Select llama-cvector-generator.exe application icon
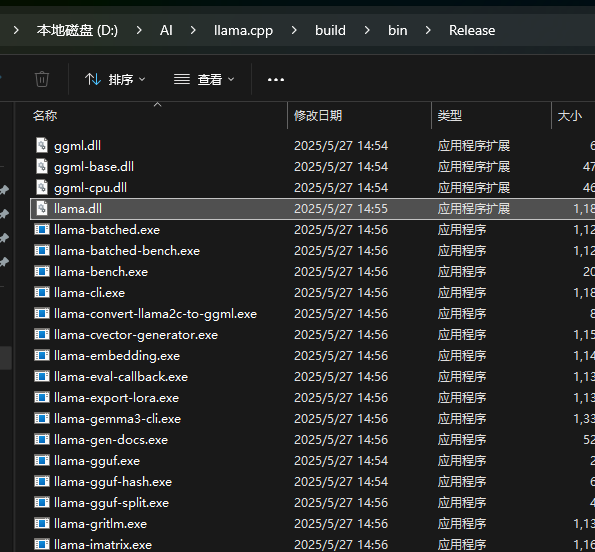The height and width of the screenshot is (552, 595). pyautogui.click(x=42, y=335)
